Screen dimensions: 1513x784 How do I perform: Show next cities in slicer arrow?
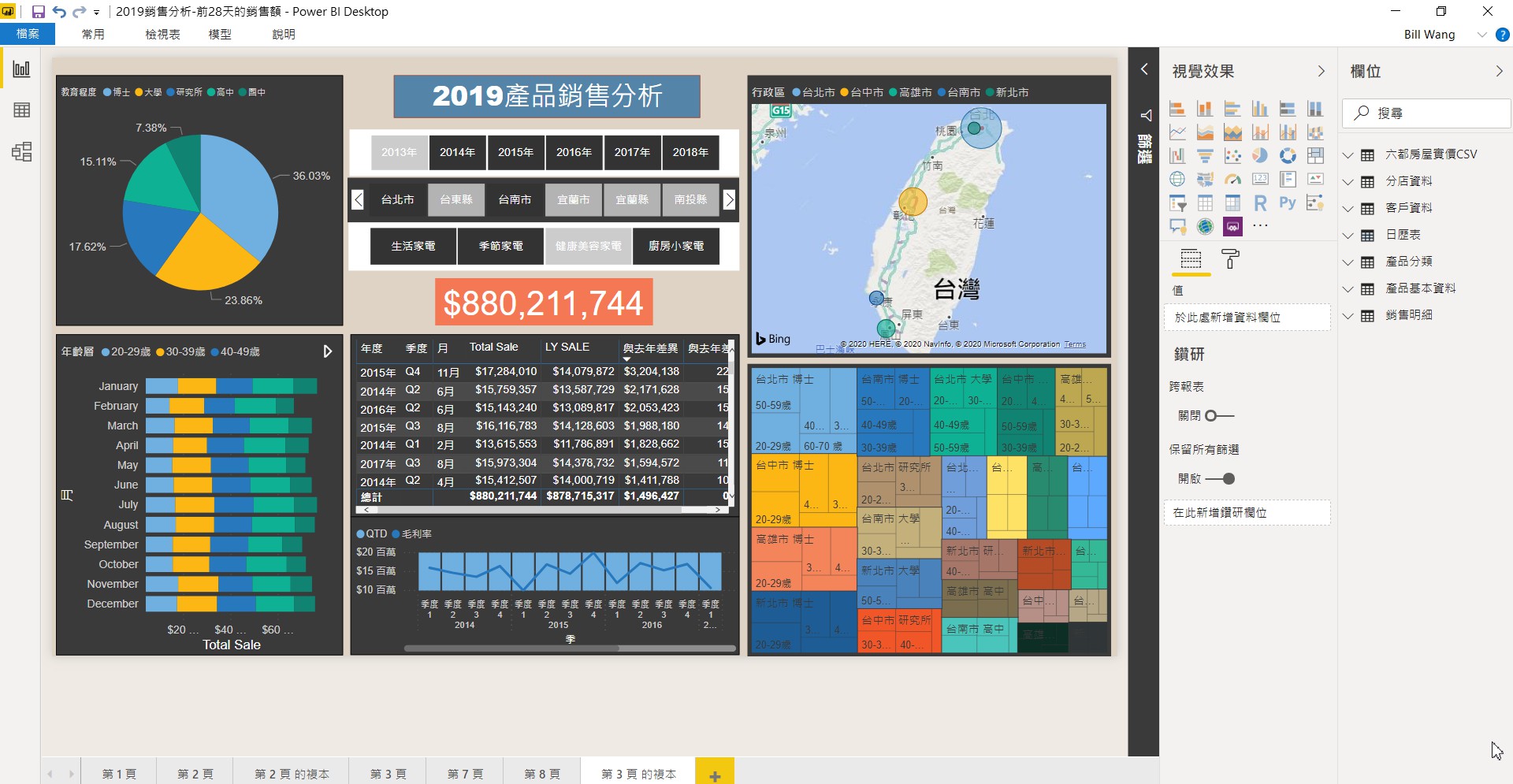click(x=730, y=199)
